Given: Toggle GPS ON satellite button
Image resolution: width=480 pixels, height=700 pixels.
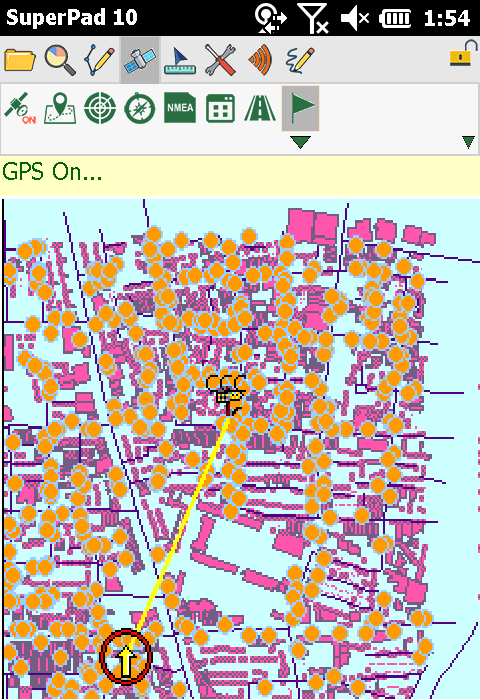Looking at the screenshot, I should point(20,108).
